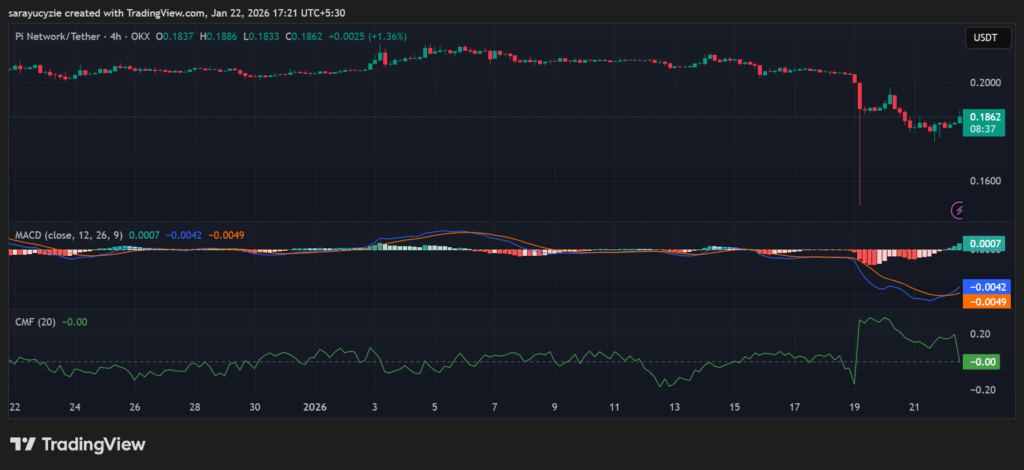Click the purple lightning bolt icon
This screenshot has width=1024, height=470.
coord(958,210)
